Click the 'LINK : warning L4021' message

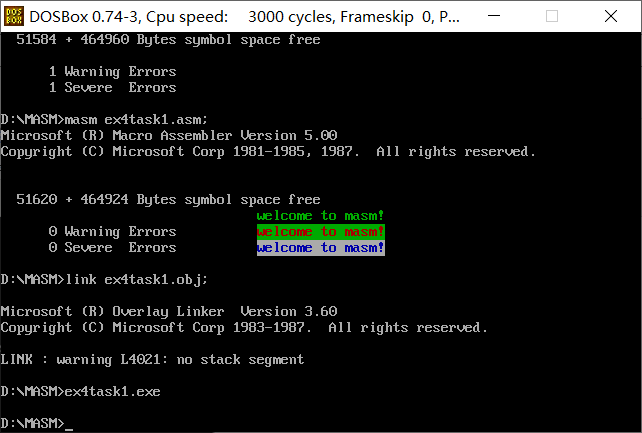[152, 359]
